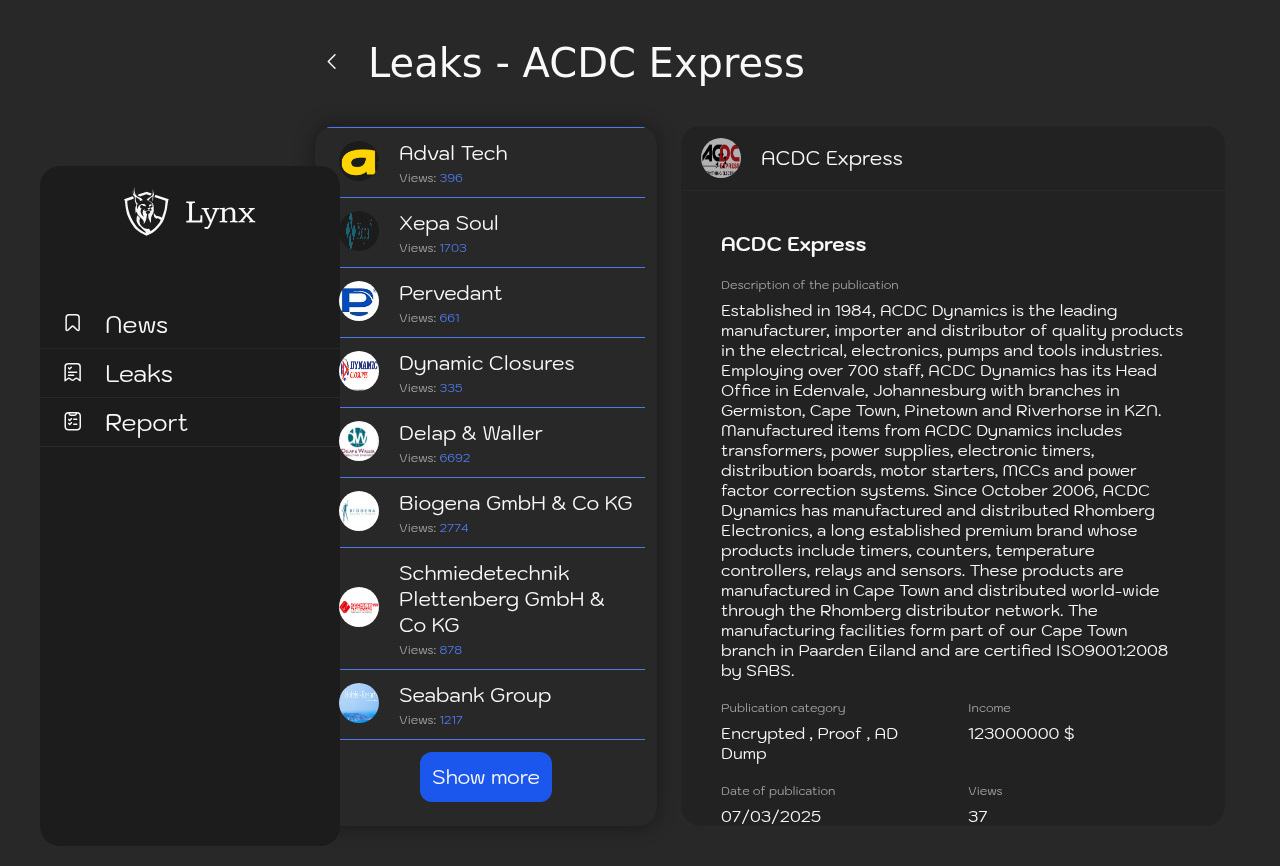Viewport: 1280px width, 866px height.
Task: Click the Show more button
Action: [x=486, y=777]
